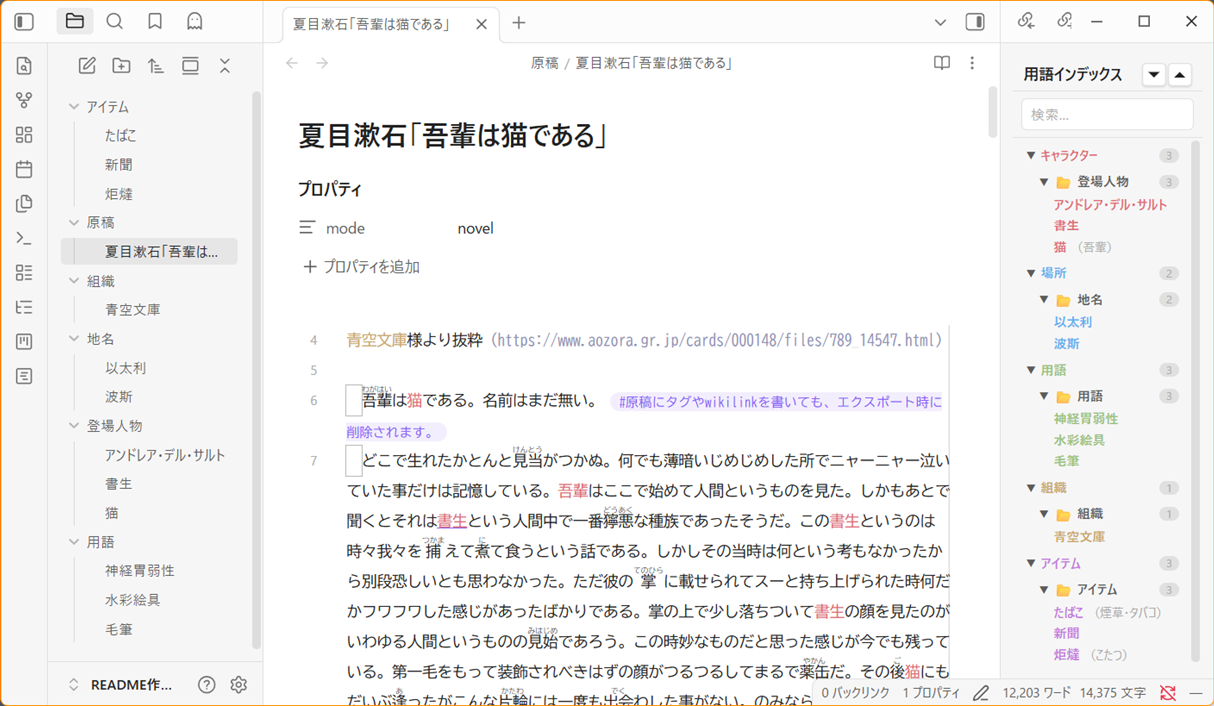Open the ghost-shaped plugin tab icon
The image size is (1214, 706).
click(x=195, y=21)
